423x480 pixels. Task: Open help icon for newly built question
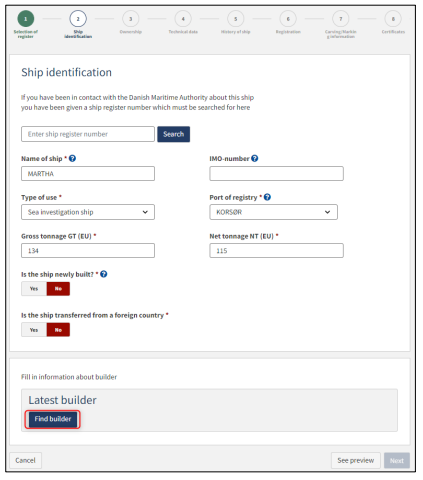pos(104,274)
